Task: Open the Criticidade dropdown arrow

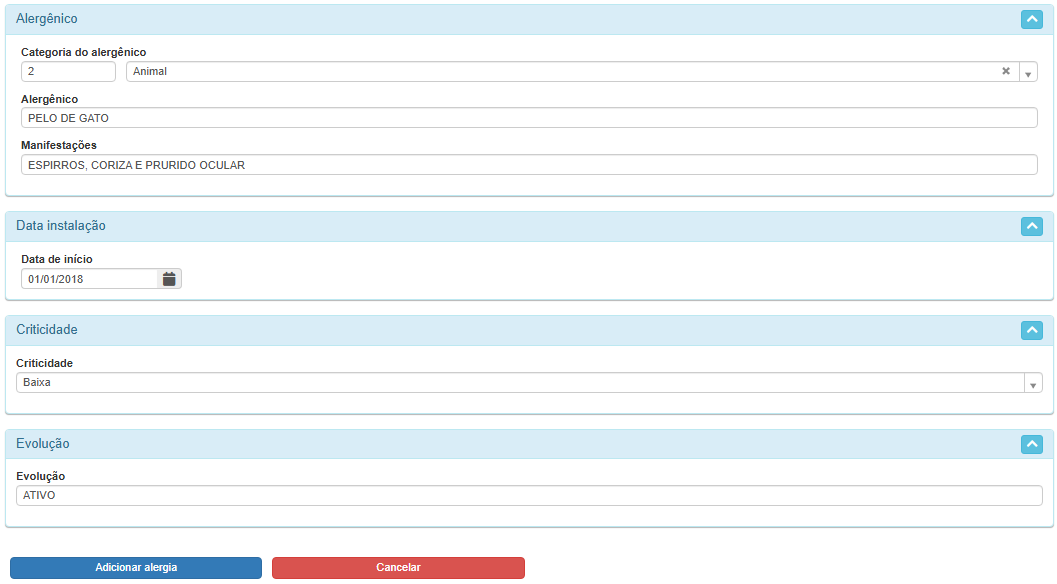Action: pos(1032,384)
